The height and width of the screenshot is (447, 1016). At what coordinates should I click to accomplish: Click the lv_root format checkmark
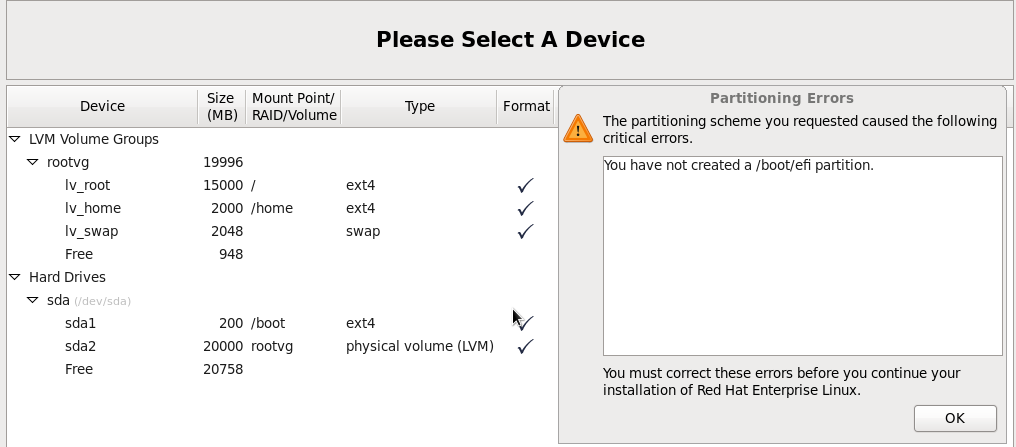point(525,185)
